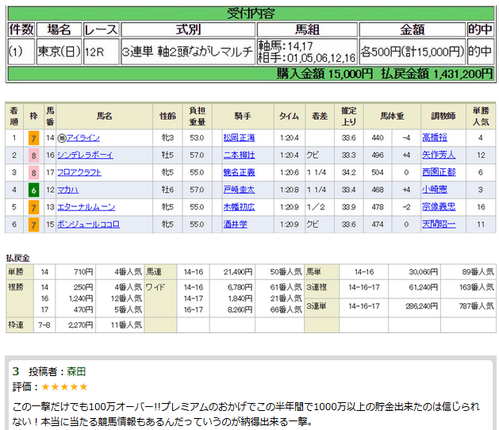This screenshot has height=430, width=499.
Task: Click the 2,270円 bracket quinella payout
Action: pos(80,325)
